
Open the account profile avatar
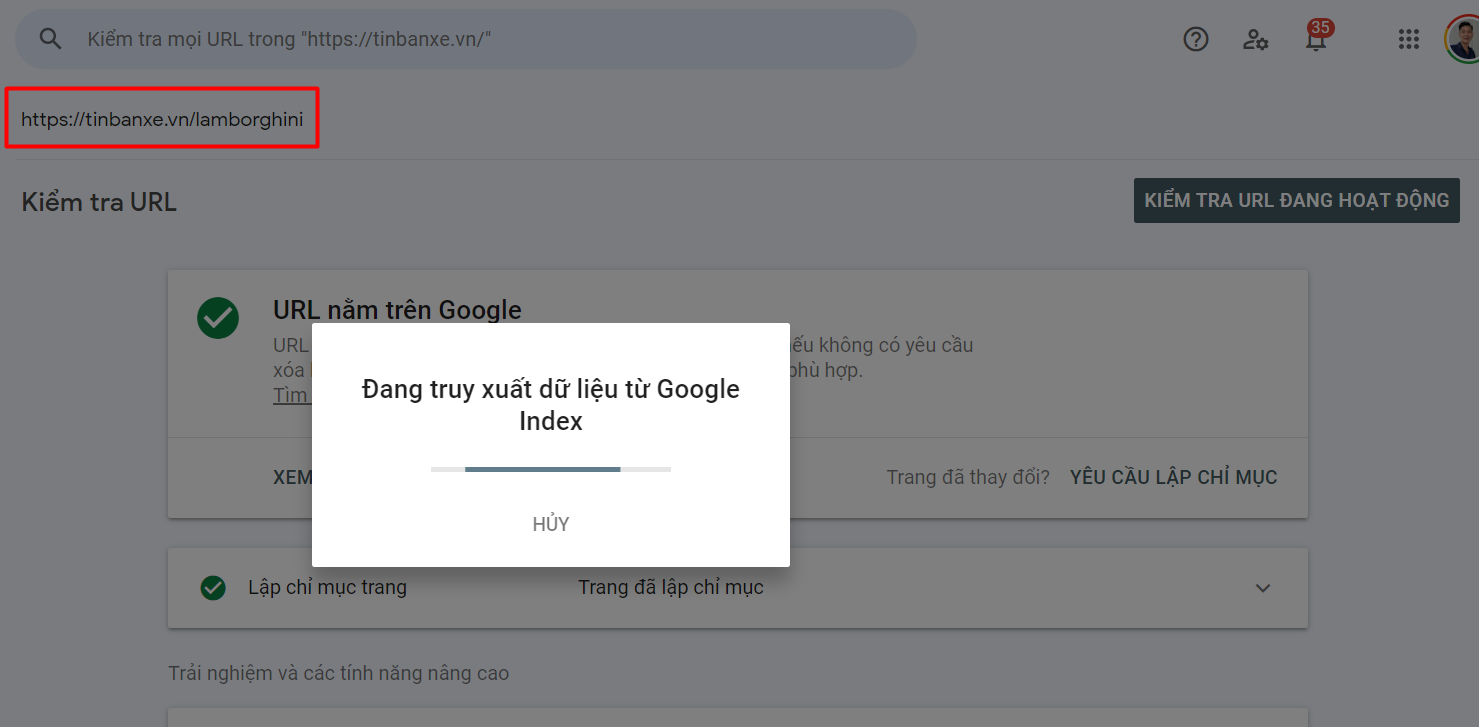1462,39
